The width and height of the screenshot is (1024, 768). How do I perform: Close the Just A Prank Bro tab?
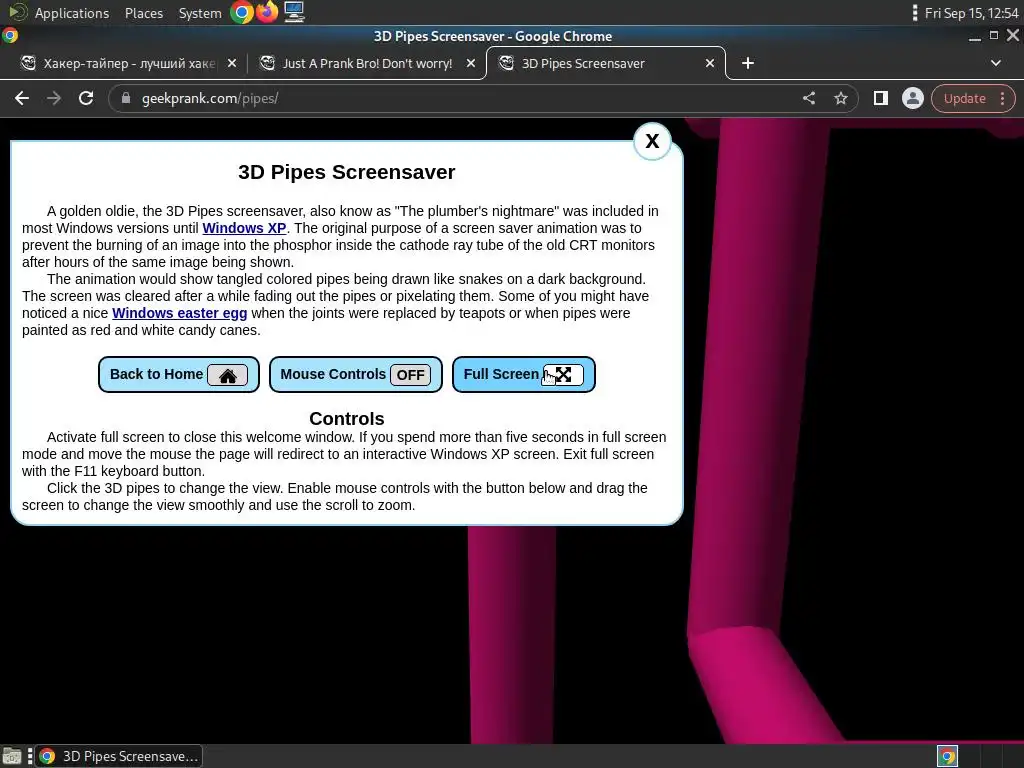point(471,63)
